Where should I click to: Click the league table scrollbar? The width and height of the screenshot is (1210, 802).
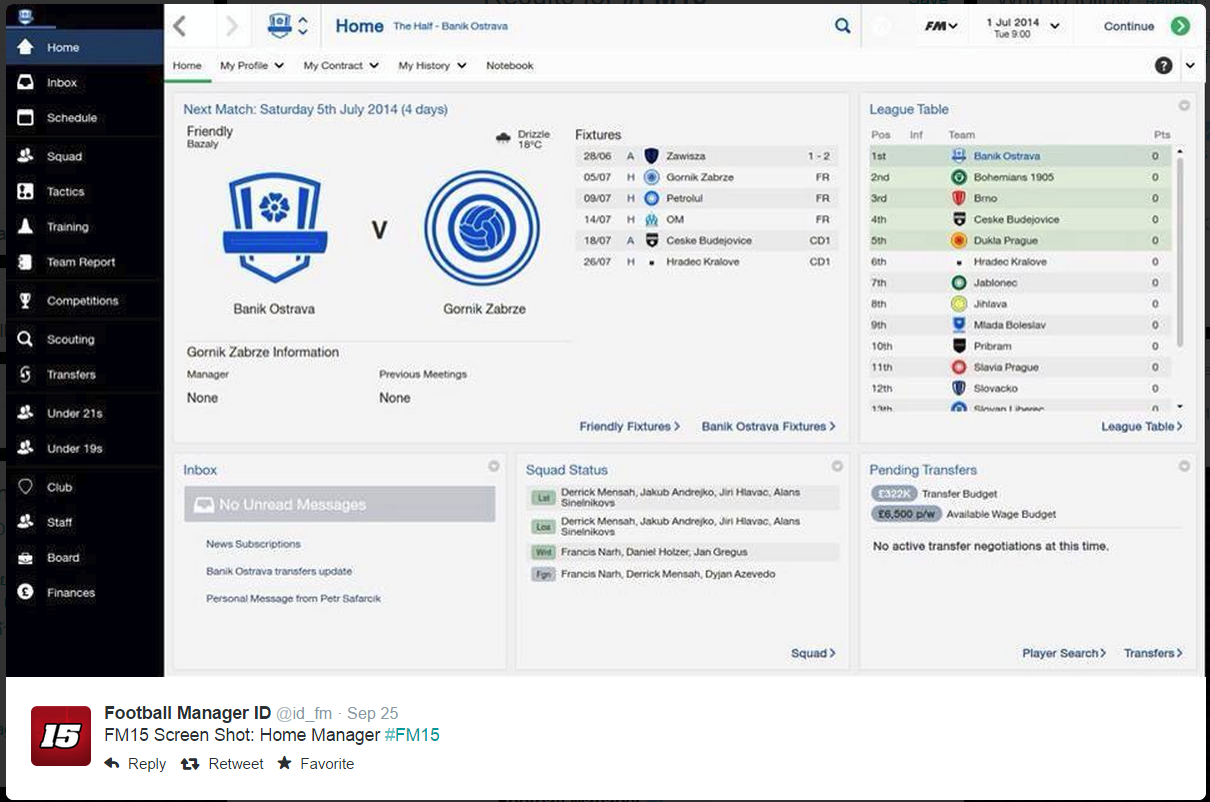(1180, 250)
